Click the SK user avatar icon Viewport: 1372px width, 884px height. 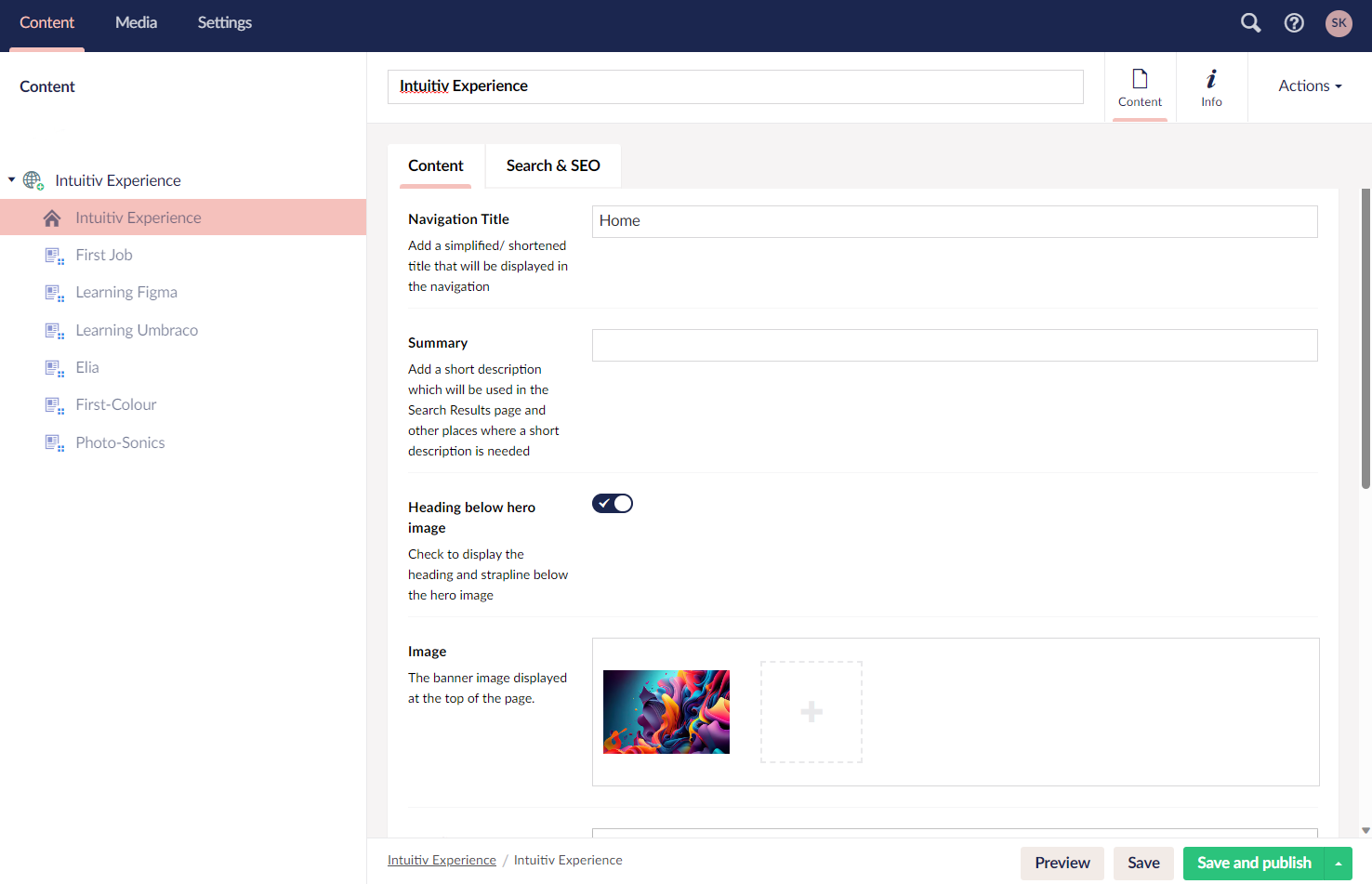click(x=1339, y=22)
